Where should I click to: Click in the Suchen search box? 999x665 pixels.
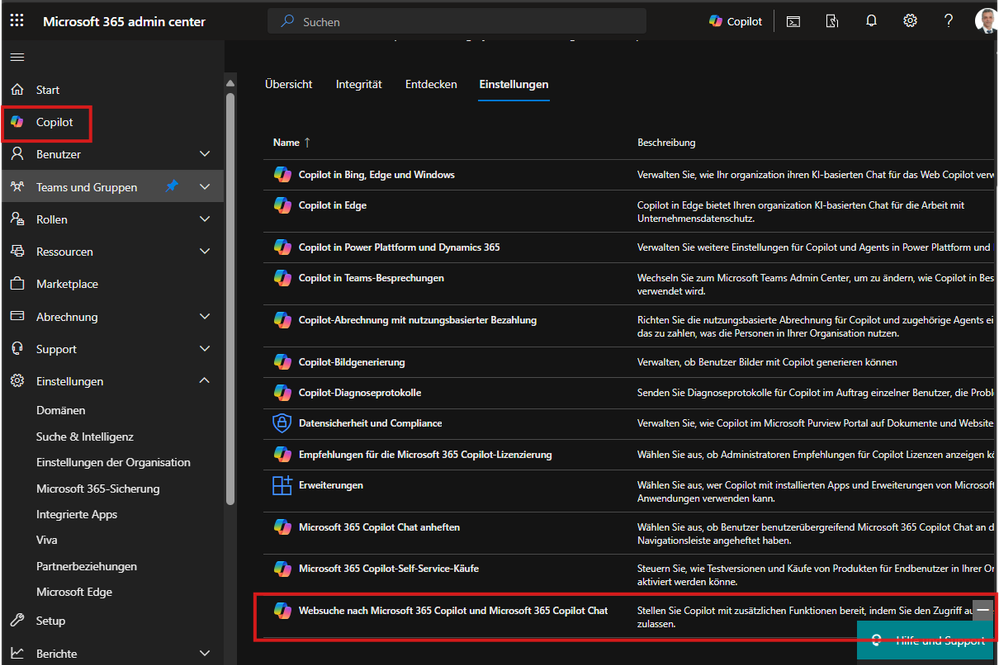pos(457,22)
